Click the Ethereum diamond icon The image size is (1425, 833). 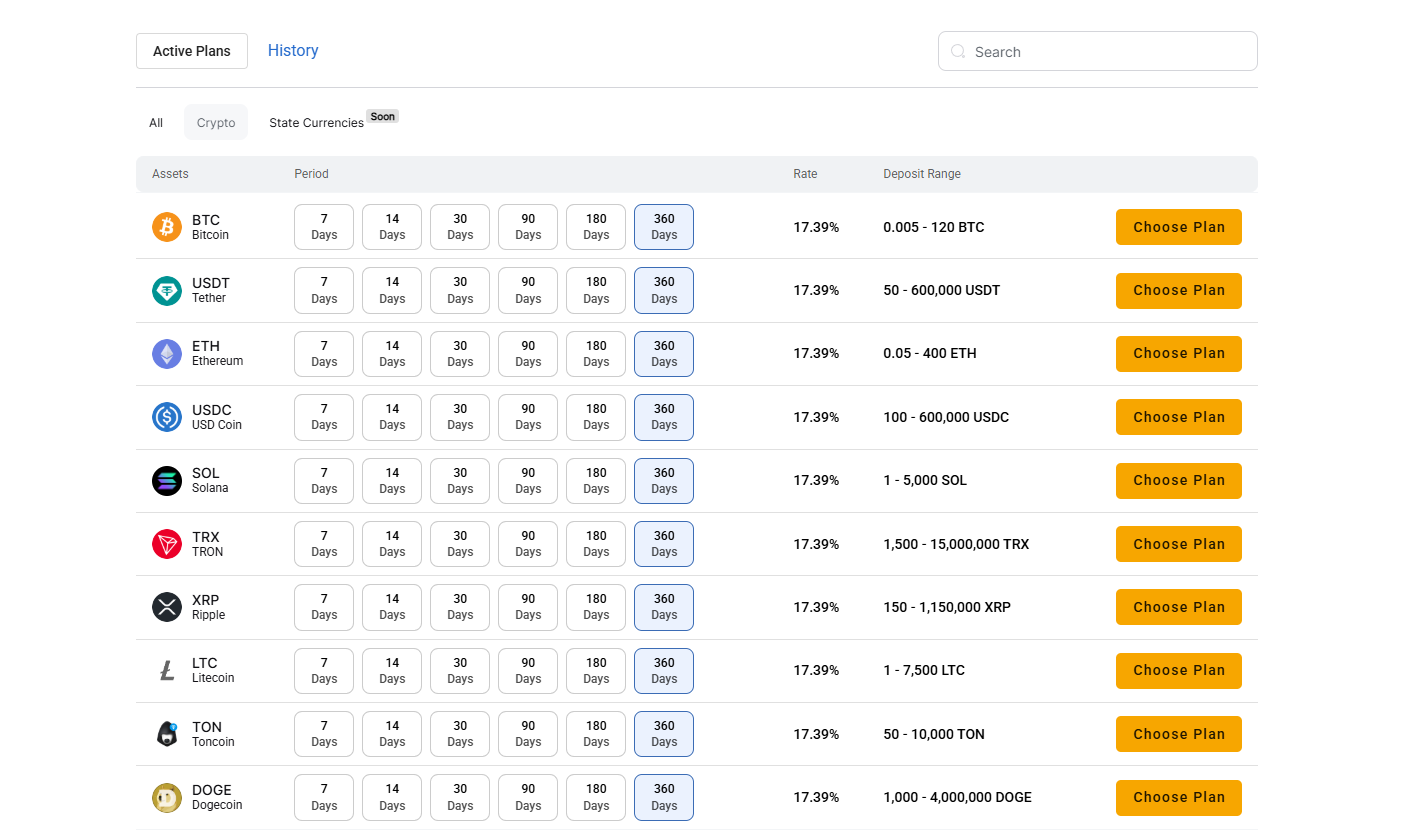(167, 353)
